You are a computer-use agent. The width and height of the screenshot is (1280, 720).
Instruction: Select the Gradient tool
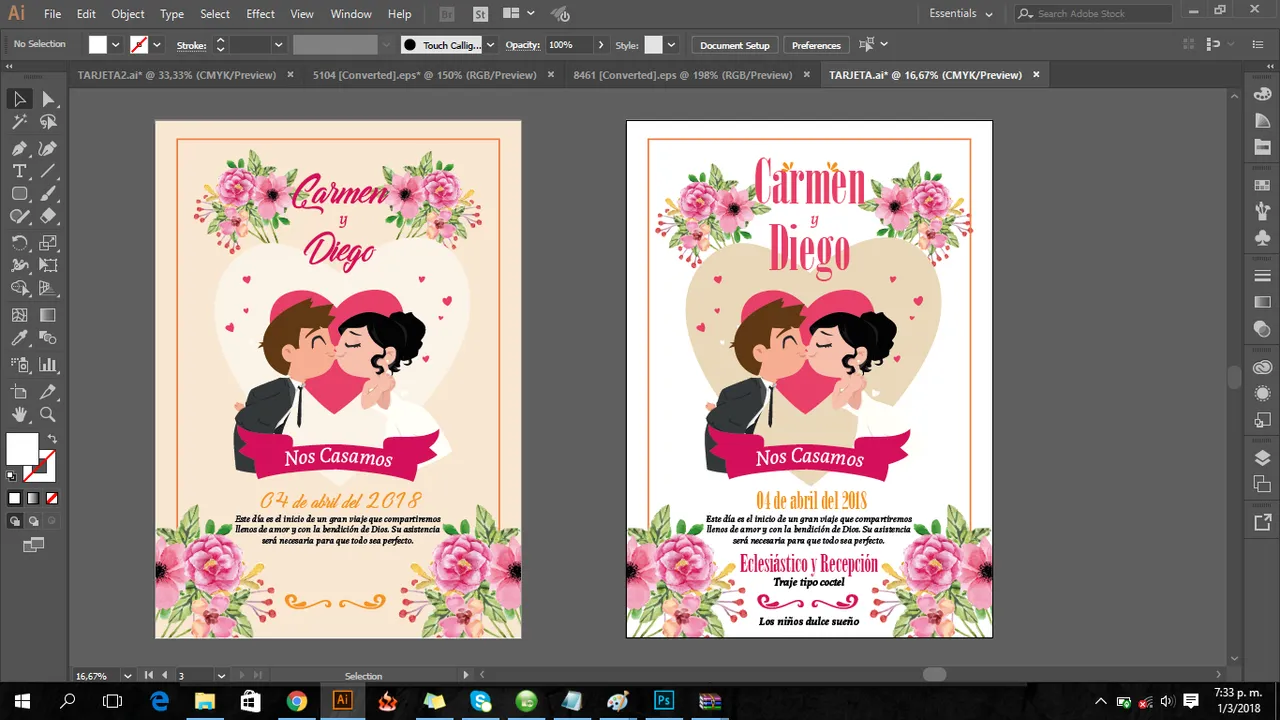click(48, 315)
